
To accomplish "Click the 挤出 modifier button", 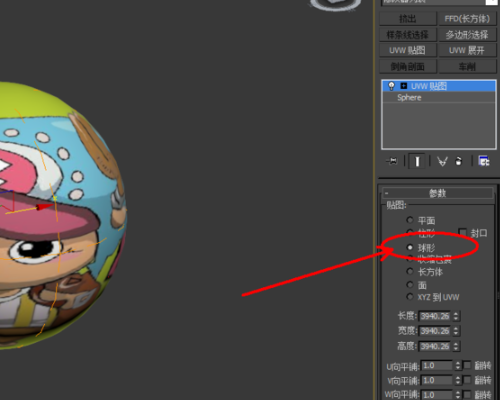I will (x=408, y=19).
